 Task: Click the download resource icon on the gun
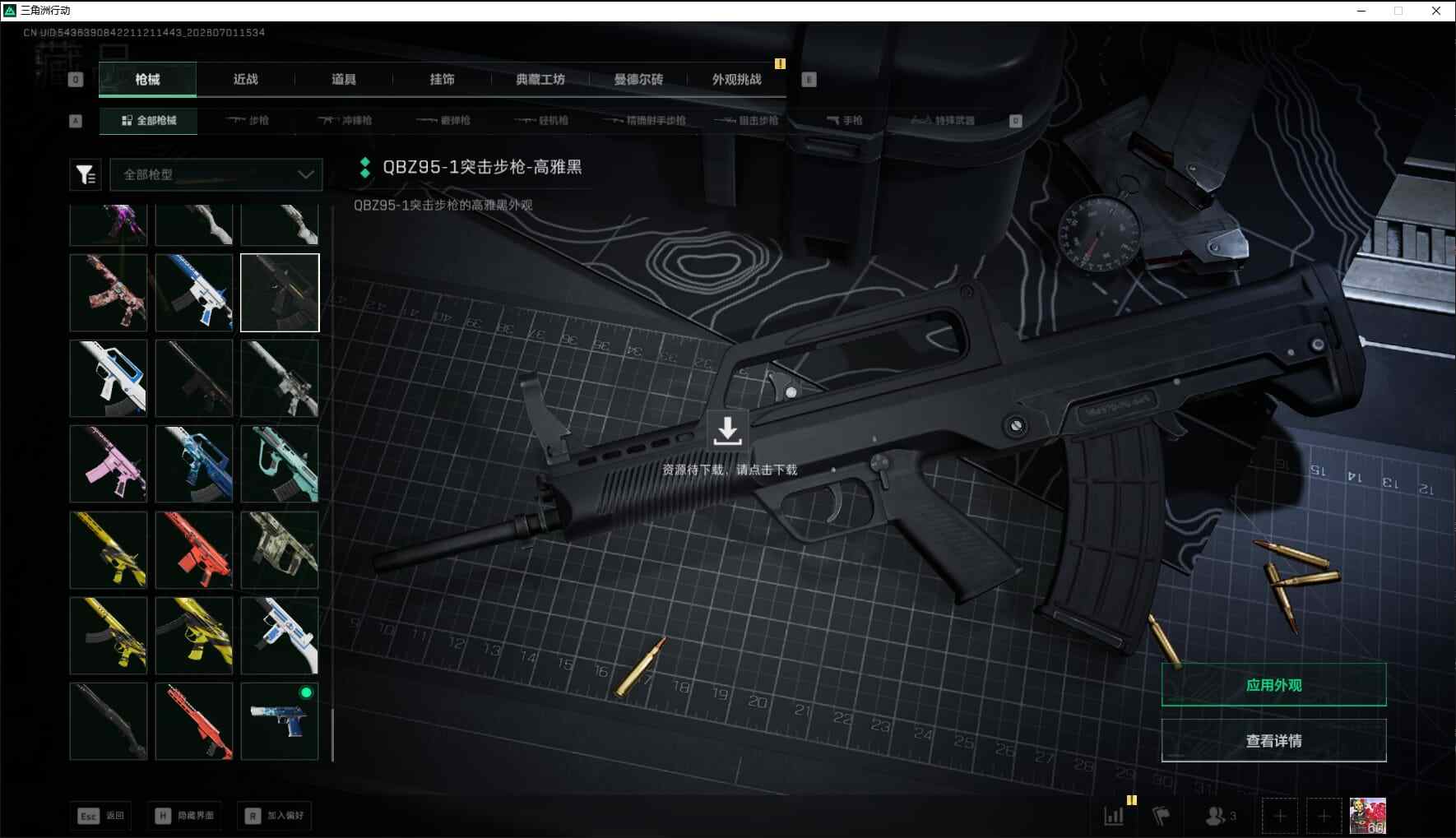click(x=727, y=432)
